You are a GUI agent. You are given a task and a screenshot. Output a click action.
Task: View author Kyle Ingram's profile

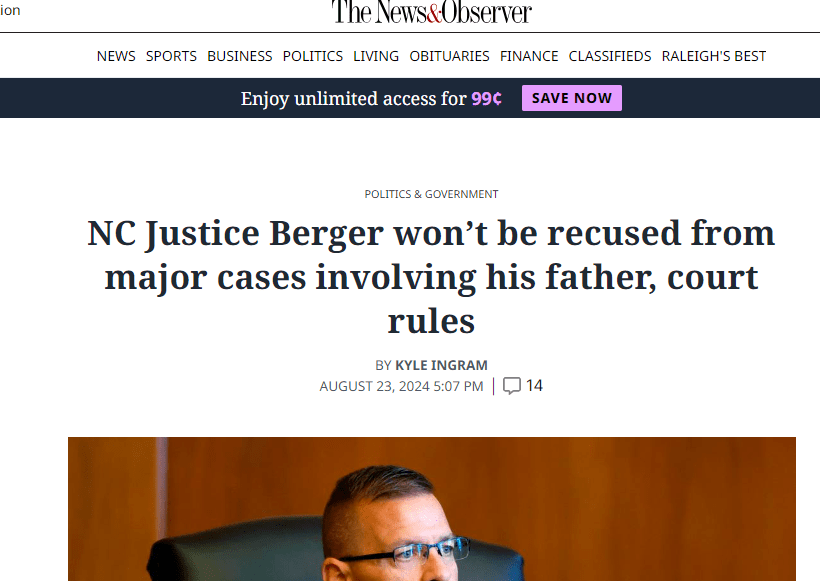point(441,365)
